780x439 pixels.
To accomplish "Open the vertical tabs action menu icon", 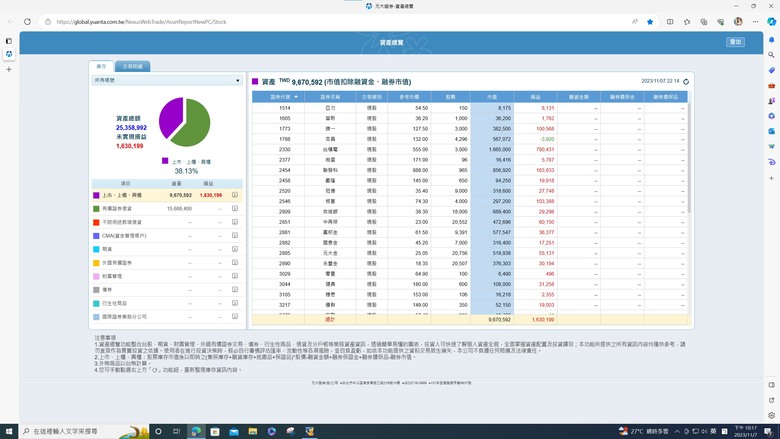I will pos(8,41).
